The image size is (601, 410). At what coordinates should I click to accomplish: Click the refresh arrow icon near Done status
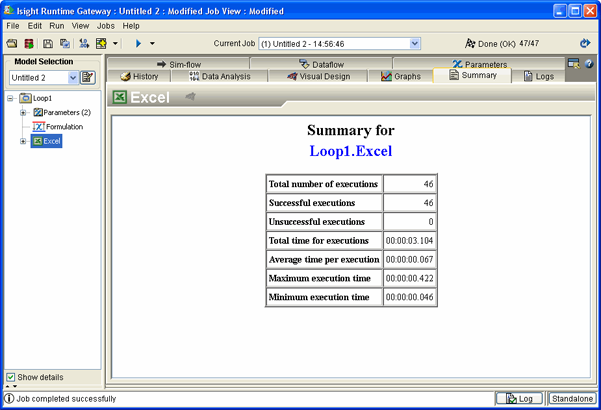click(x=585, y=44)
